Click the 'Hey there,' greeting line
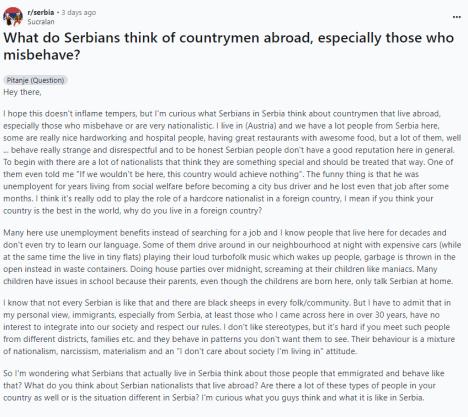The width and height of the screenshot is (468, 417). 22,92
